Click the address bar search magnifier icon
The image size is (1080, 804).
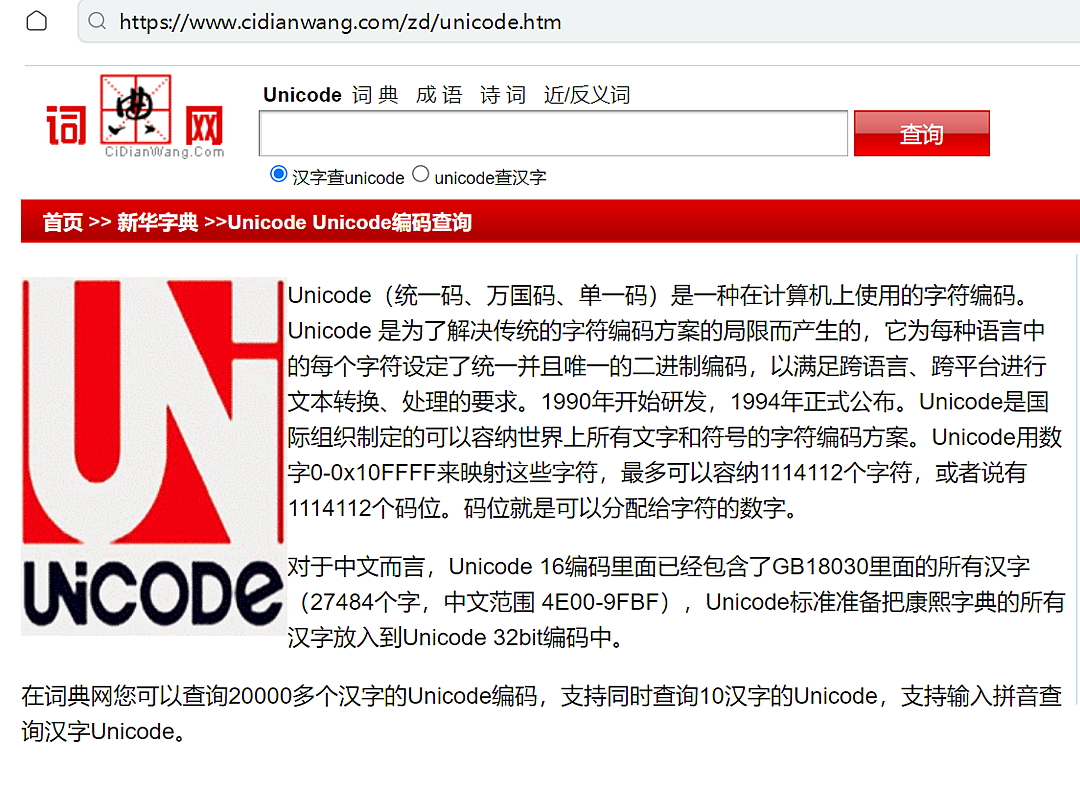point(97,21)
